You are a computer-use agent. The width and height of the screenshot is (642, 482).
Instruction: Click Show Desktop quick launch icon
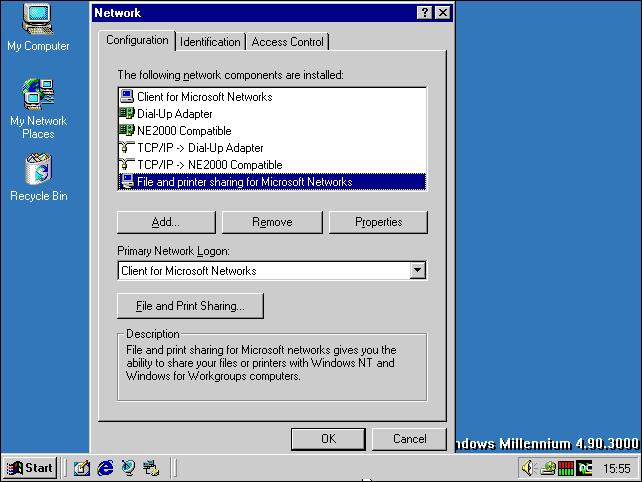pos(81,468)
